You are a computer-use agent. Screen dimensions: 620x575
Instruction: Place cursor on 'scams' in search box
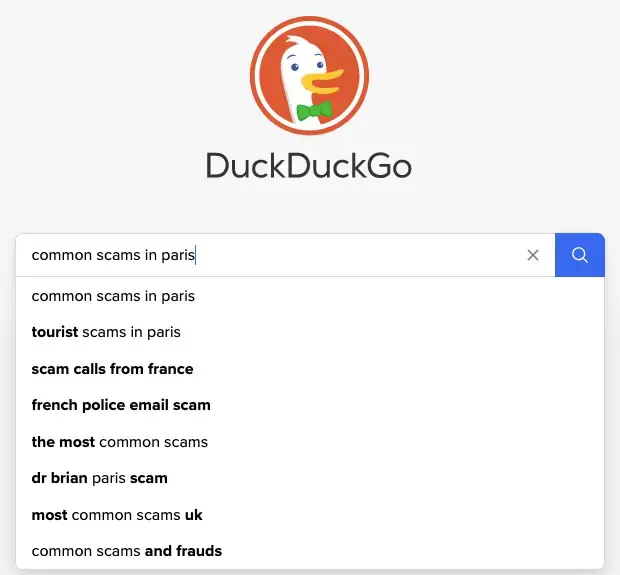118,255
